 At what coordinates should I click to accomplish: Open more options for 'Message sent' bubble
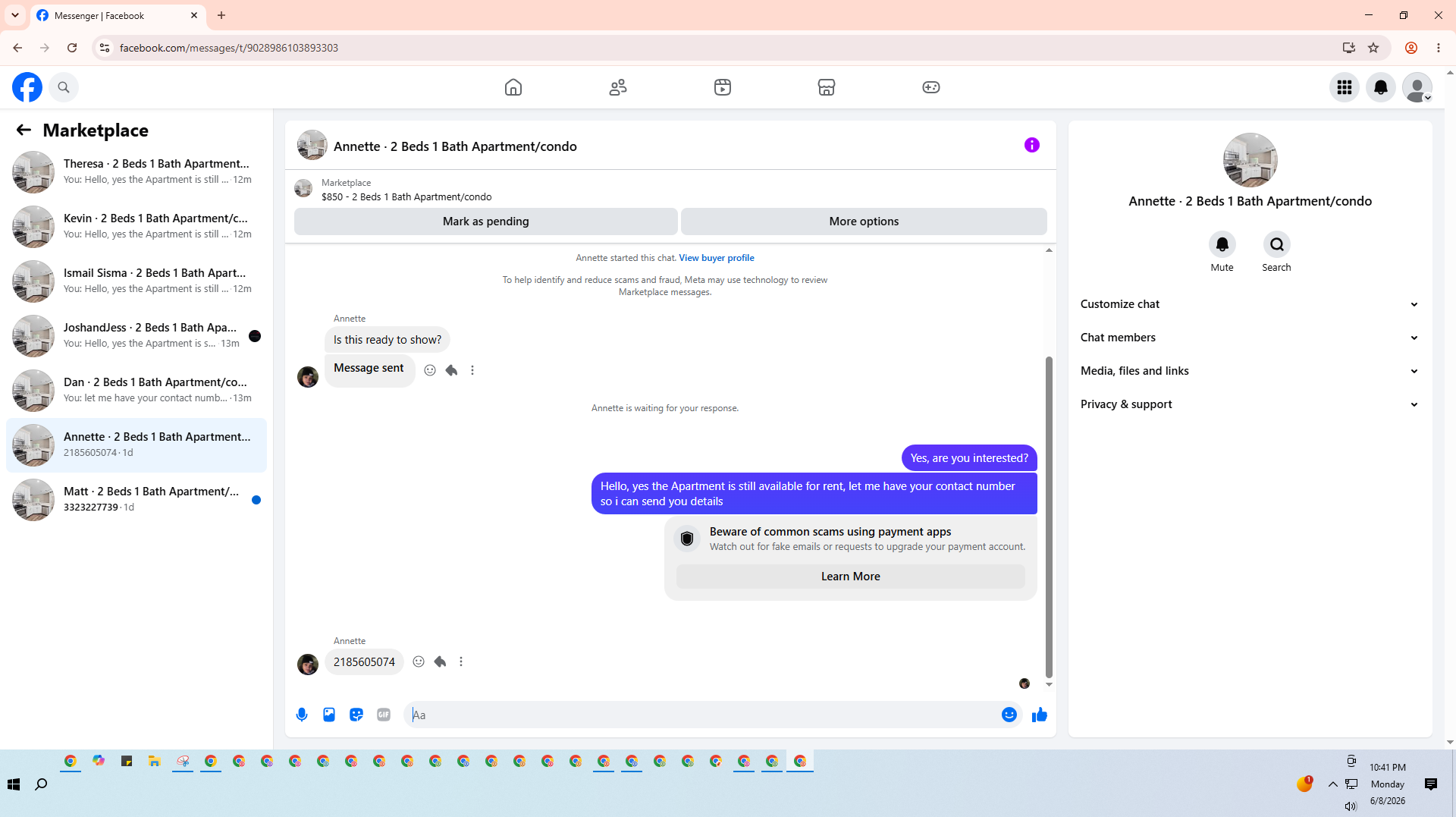(472, 370)
